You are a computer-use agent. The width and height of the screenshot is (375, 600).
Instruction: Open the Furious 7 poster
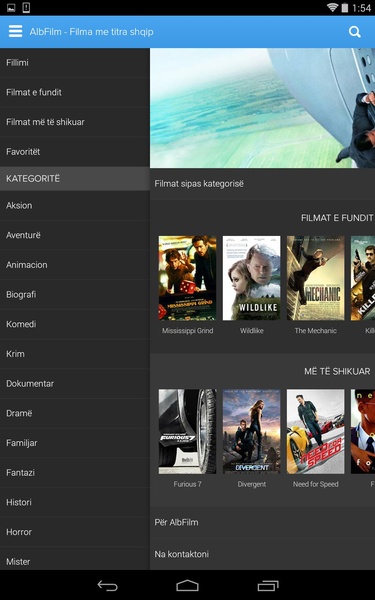point(188,432)
